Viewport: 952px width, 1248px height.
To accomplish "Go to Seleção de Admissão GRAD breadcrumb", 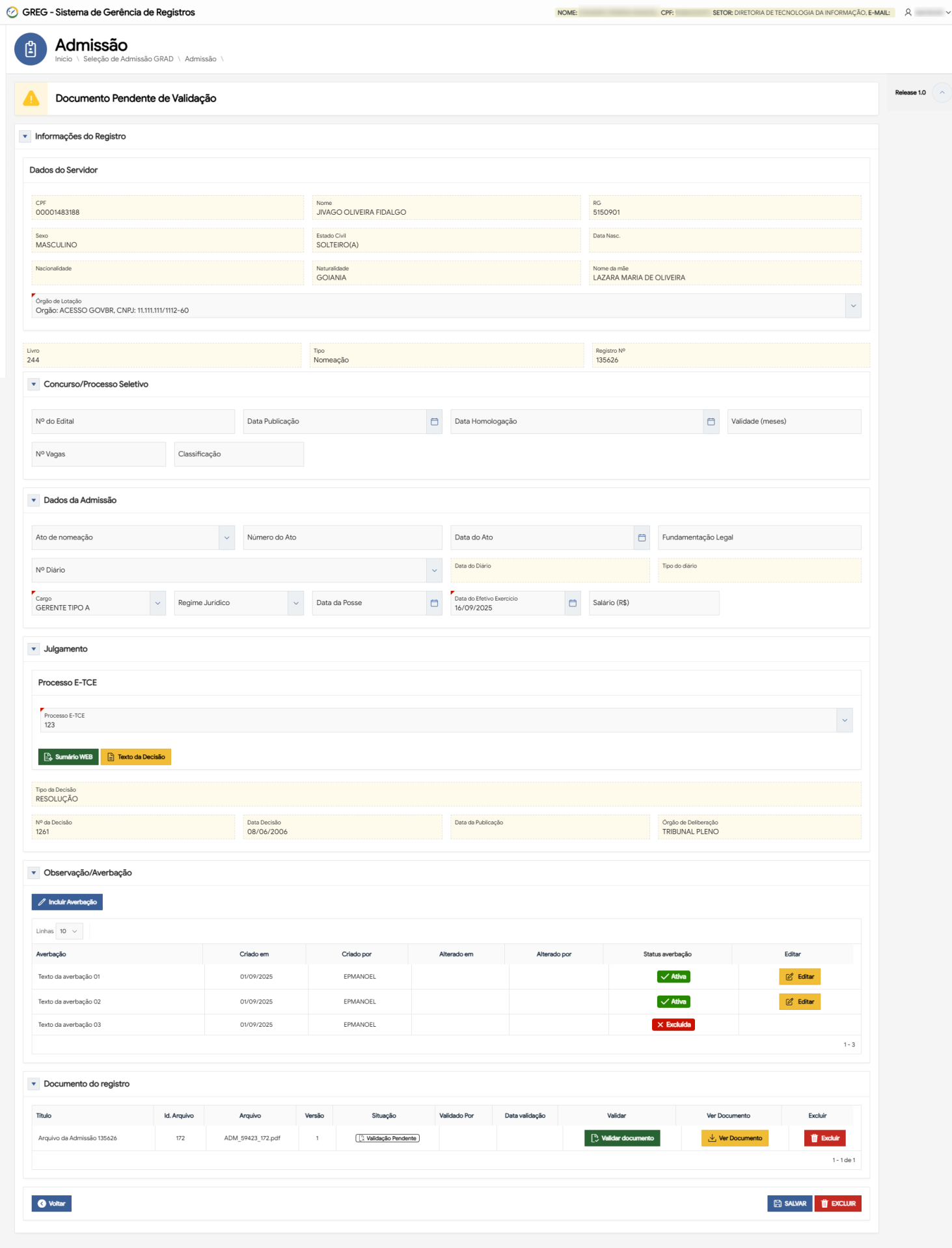I will click(128, 59).
